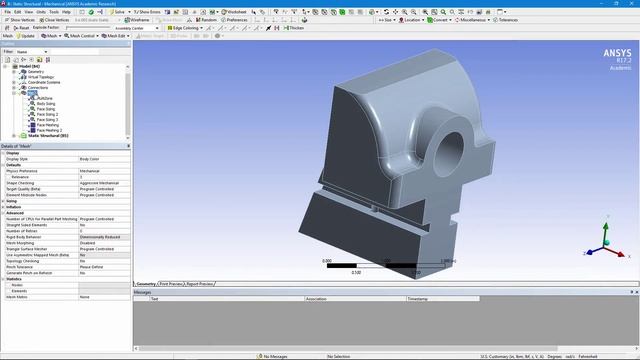Click the Mesh Metric value field

point(104,297)
